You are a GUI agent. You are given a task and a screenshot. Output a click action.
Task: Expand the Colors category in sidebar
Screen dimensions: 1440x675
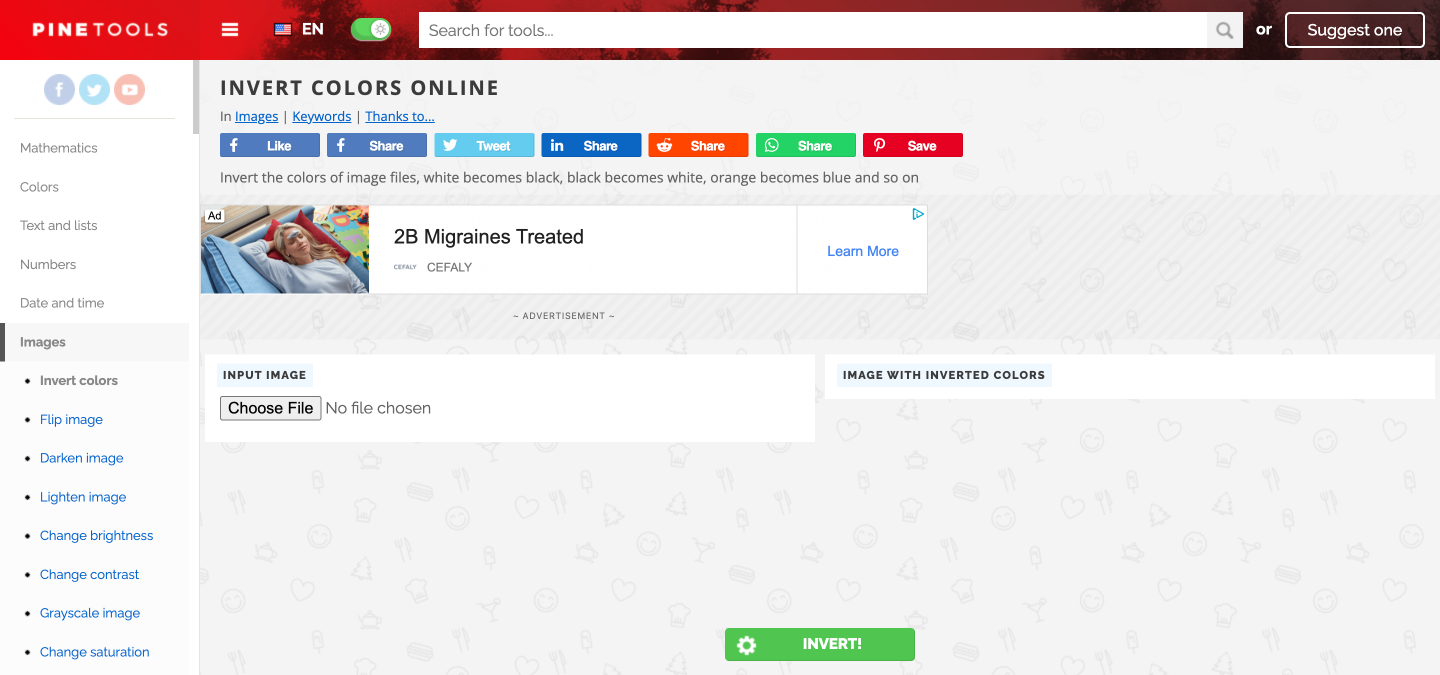point(39,187)
